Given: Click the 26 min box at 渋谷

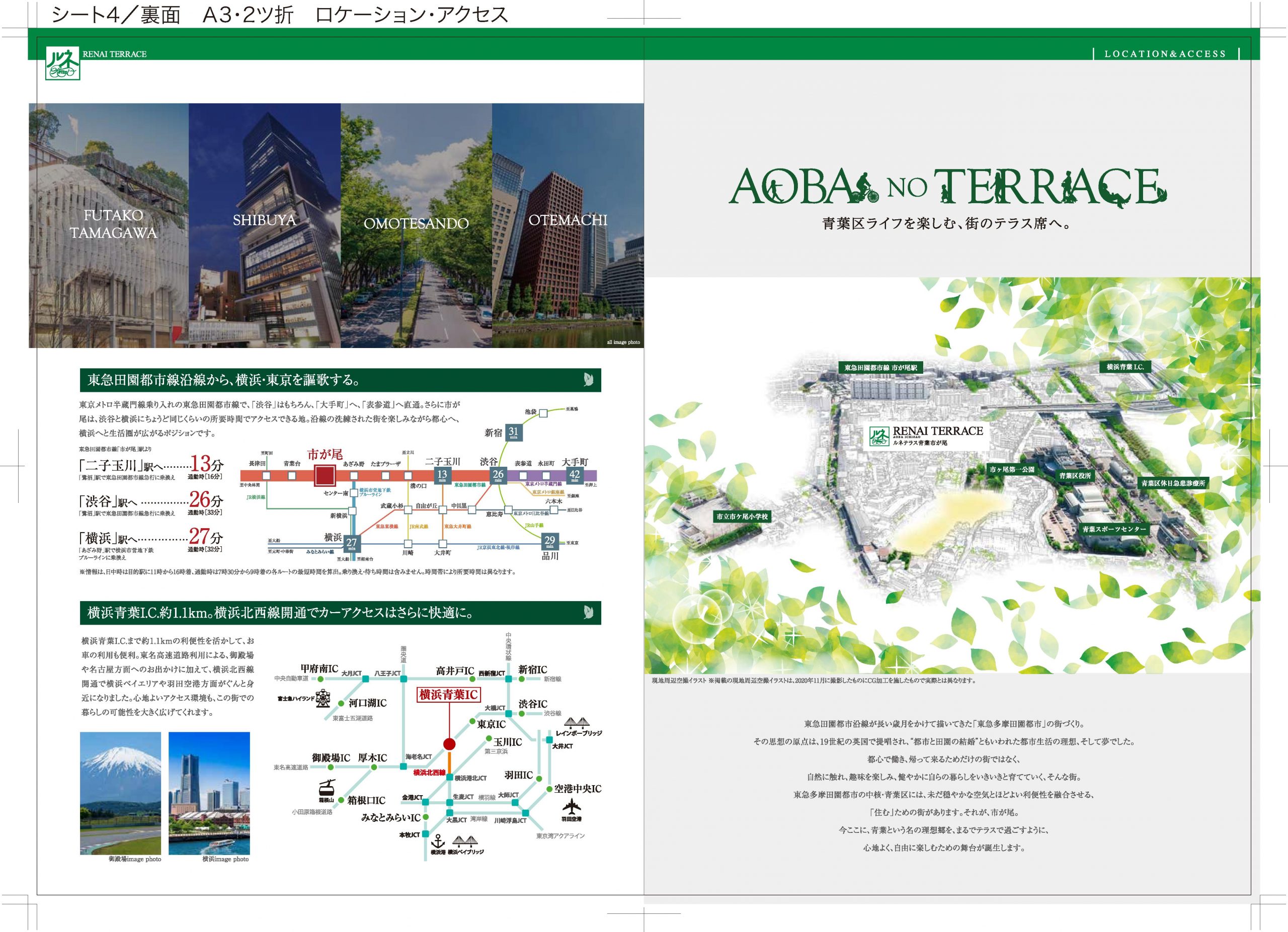Looking at the screenshot, I should 498,476.
